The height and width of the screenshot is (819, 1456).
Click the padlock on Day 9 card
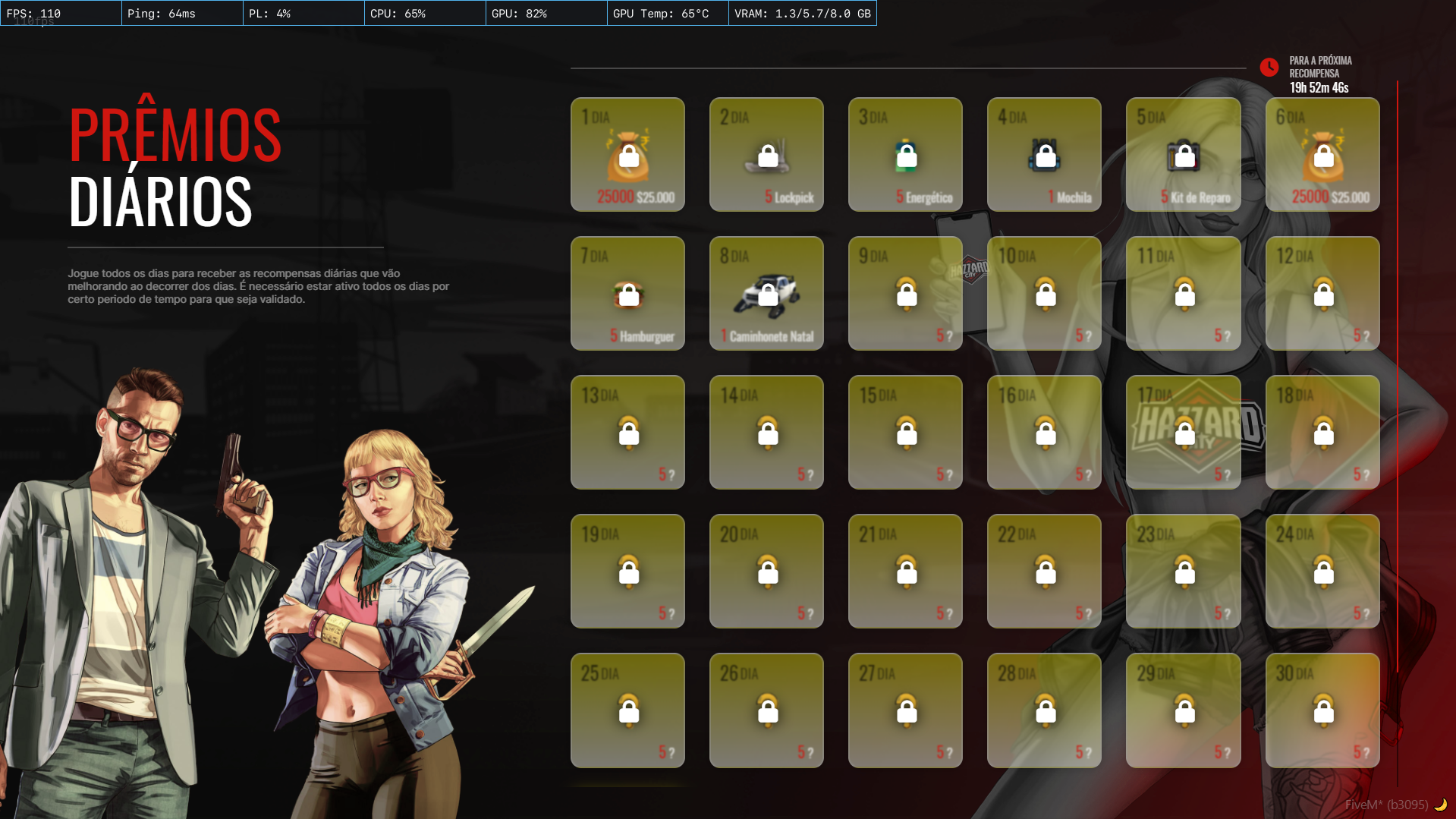pyautogui.click(x=907, y=293)
